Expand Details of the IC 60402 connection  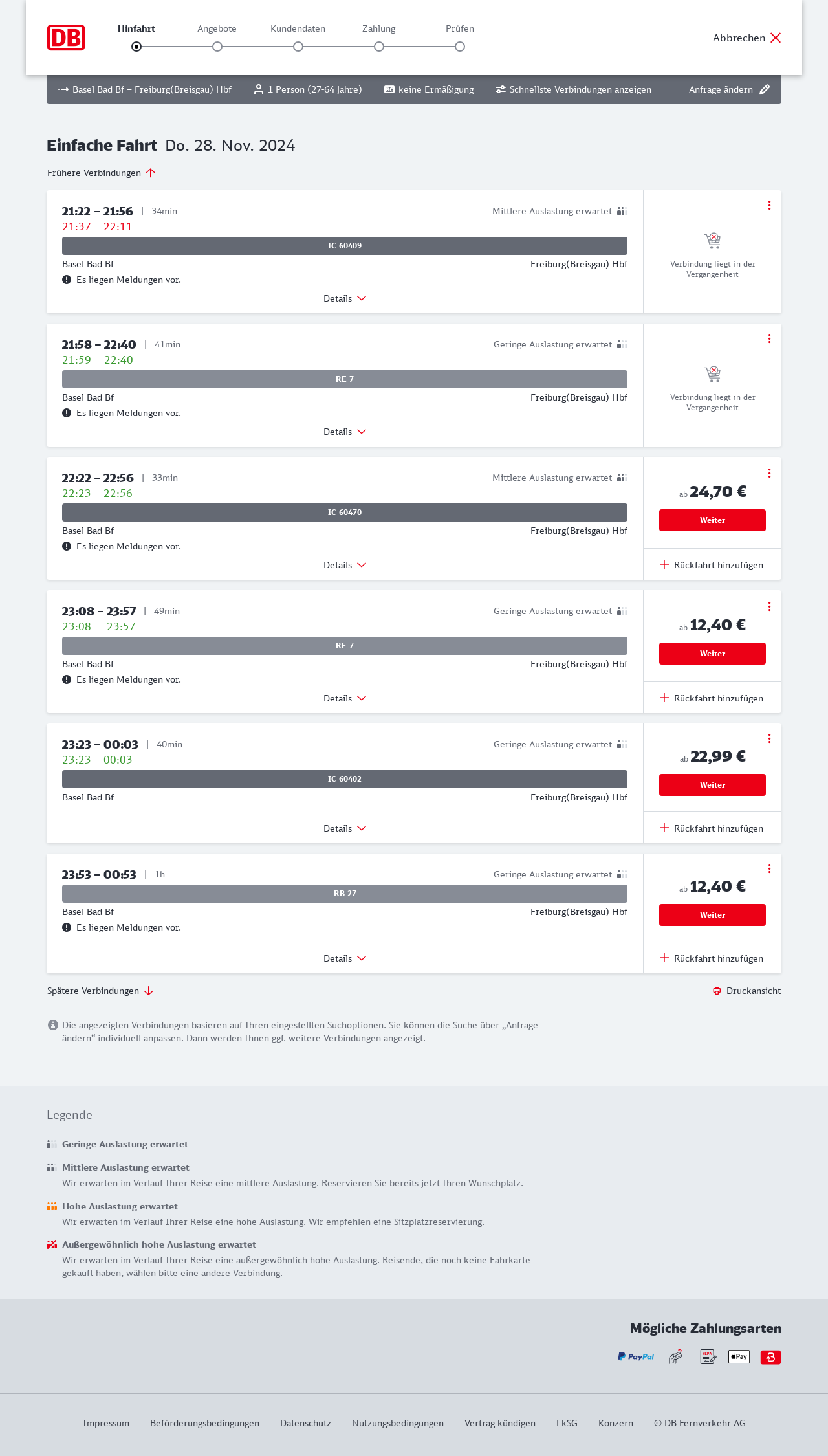[345, 828]
